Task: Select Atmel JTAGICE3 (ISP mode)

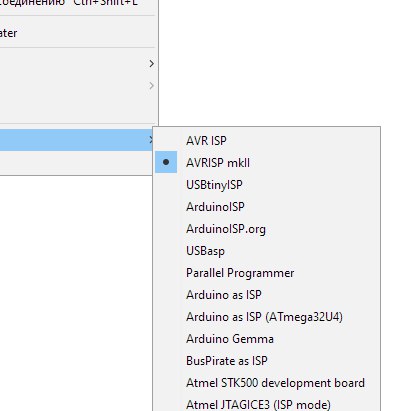Action: pyautogui.click(x=266, y=403)
